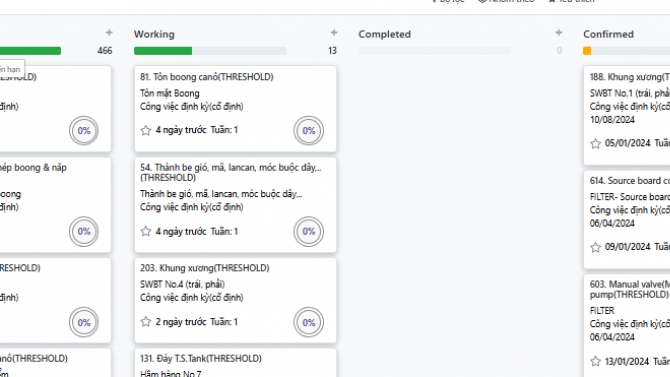Click 'Hầm hàng No.7' text on card 131
Screen dimensions: 670x377
170,373
